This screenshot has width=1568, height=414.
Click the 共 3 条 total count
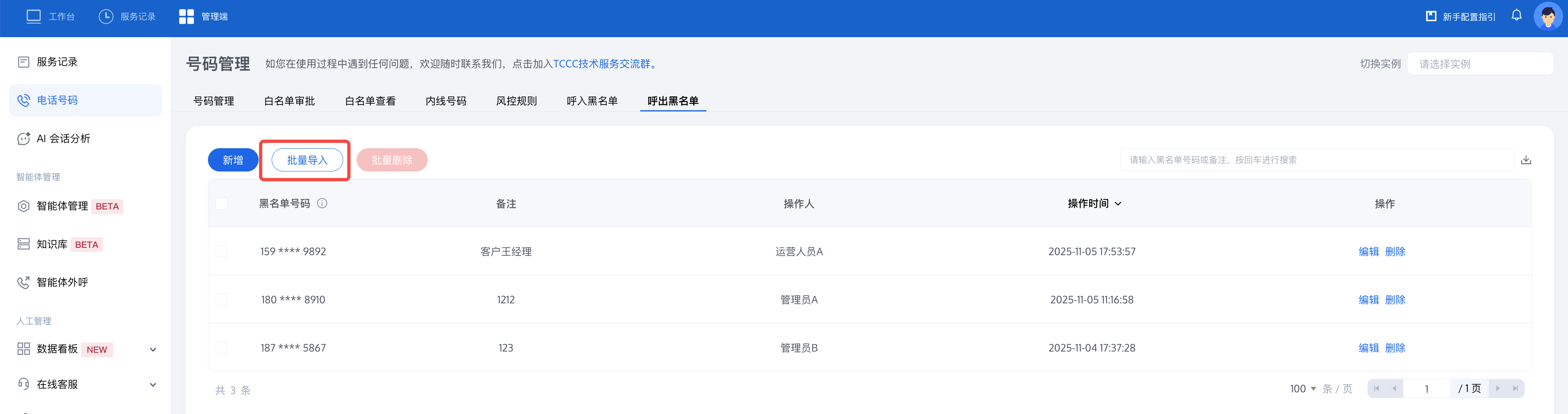coord(232,390)
